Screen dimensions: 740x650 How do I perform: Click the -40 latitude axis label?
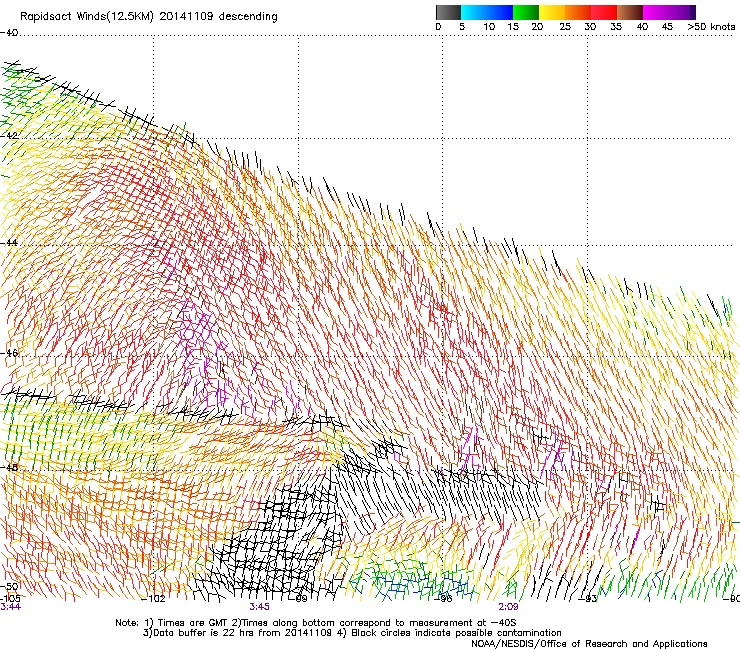click(x=9, y=33)
